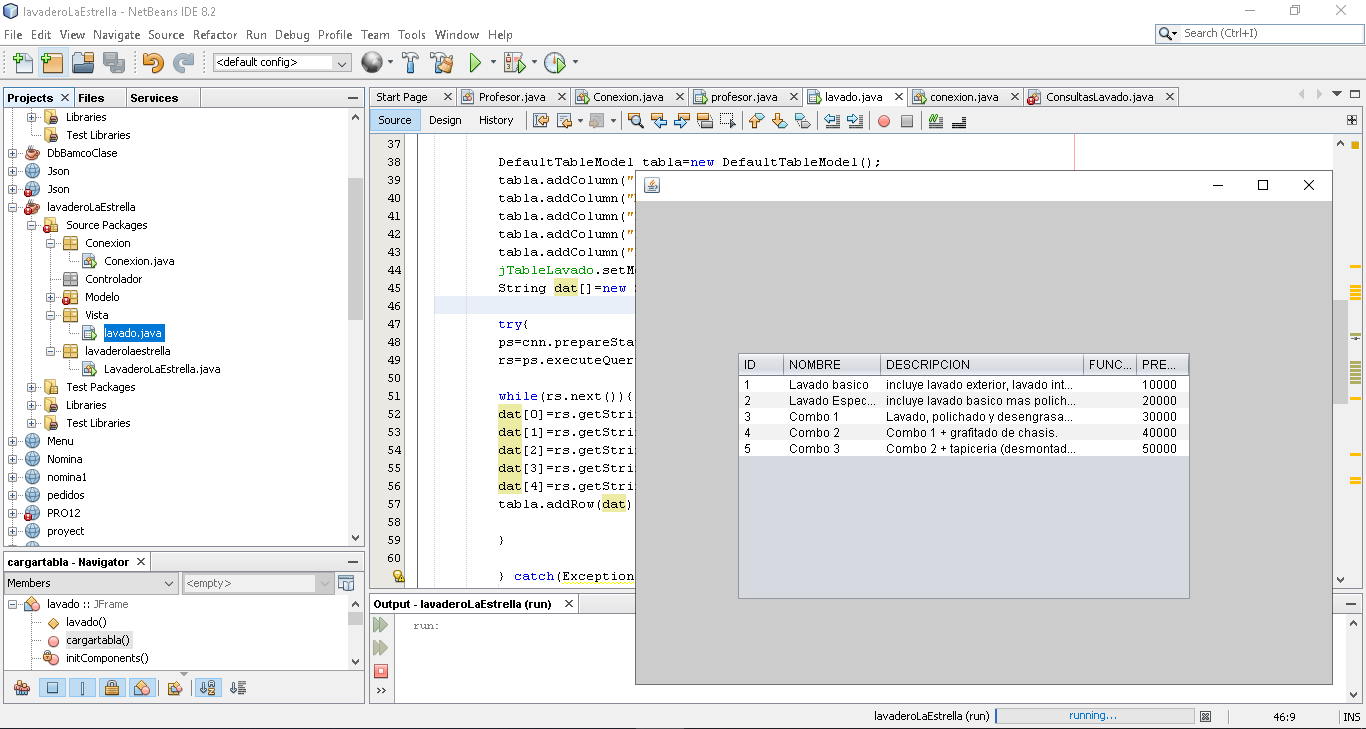The image size is (1366, 729).
Task: Expand the Modelo package node
Action: point(51,297)
